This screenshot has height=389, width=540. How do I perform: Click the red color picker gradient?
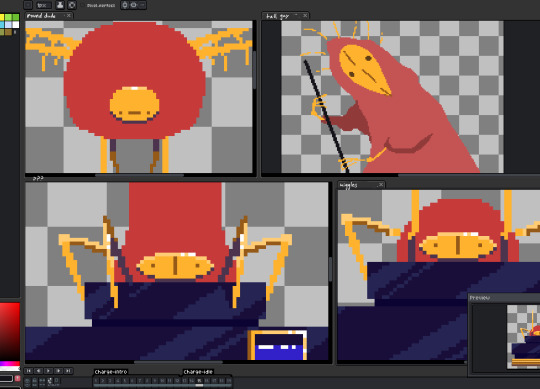(x=10, y=331)
